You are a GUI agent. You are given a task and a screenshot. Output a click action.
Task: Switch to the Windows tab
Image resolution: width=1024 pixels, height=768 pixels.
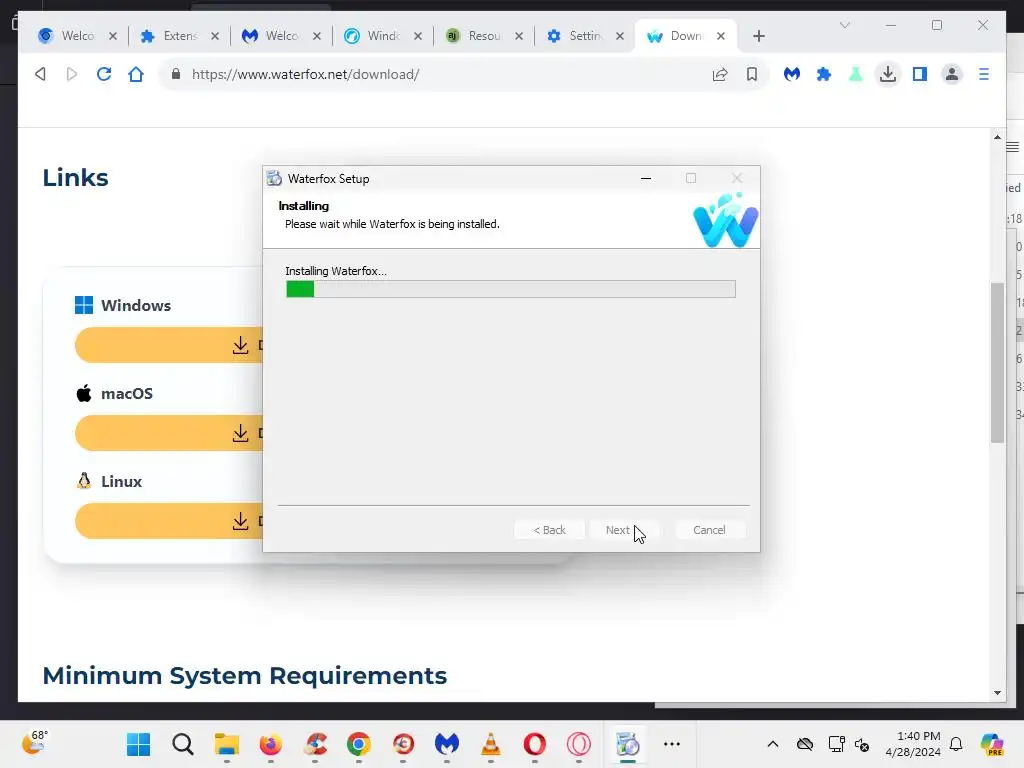383,36
